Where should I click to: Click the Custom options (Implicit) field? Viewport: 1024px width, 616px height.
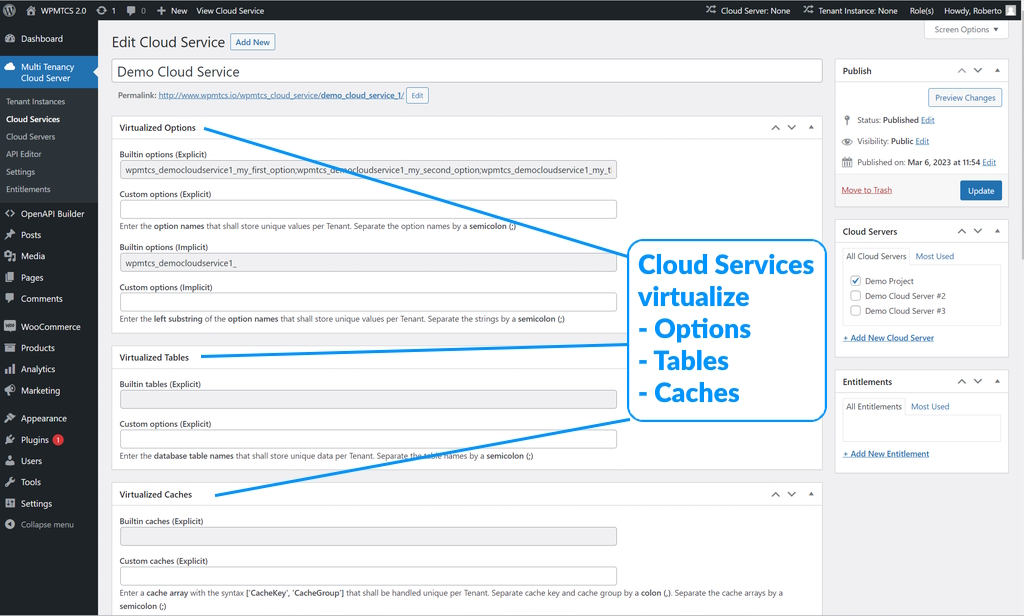pos(368,302)
